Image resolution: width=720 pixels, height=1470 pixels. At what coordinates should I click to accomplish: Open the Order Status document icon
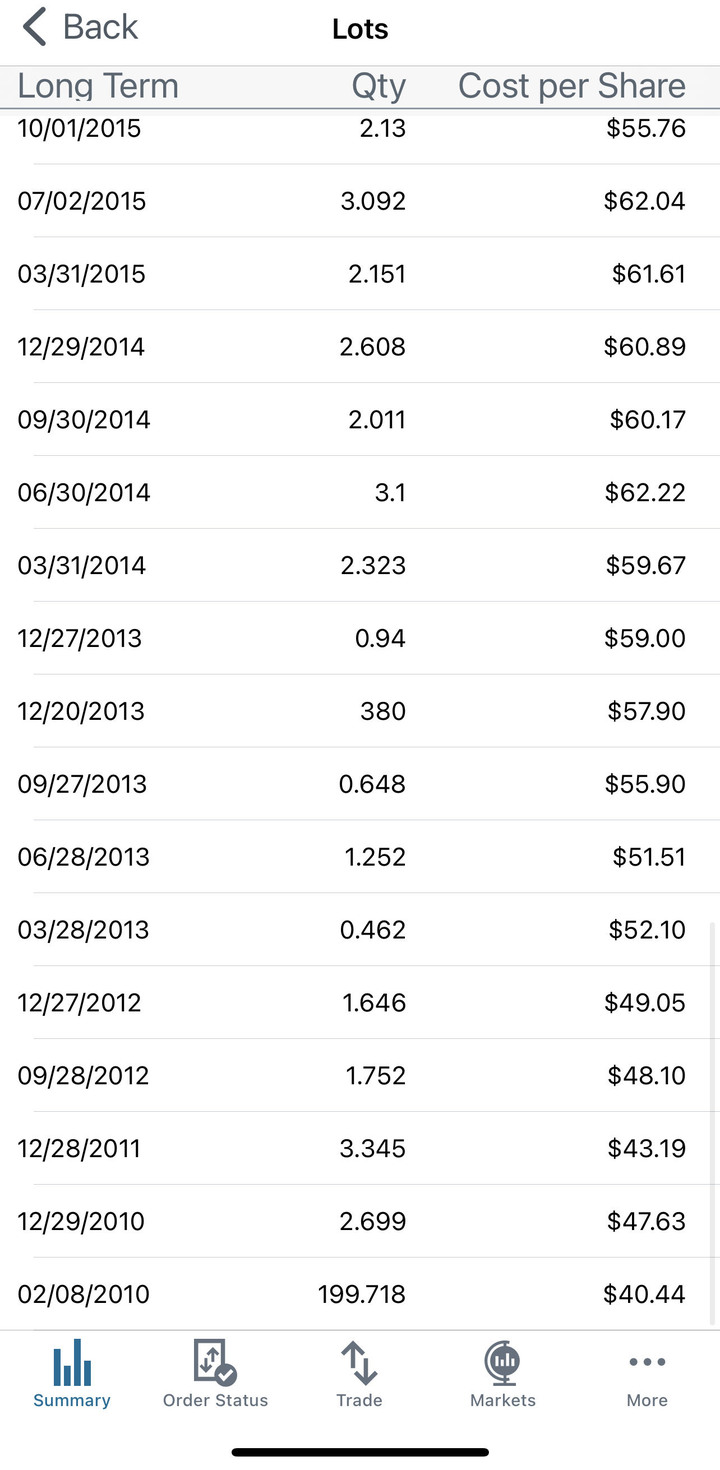(x=215, y=1362)
